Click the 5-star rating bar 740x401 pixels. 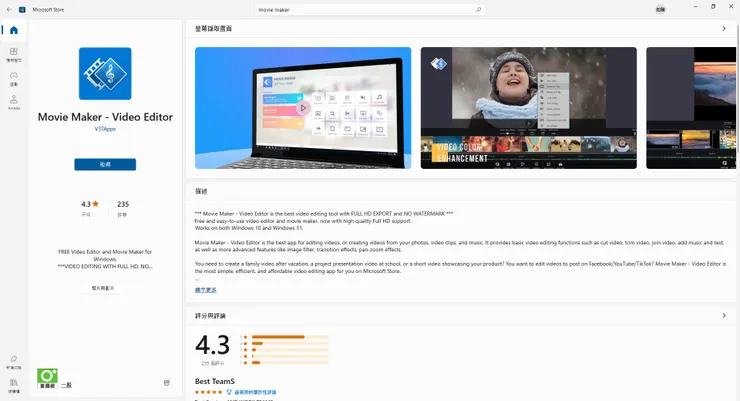click(x=290, y=337)
